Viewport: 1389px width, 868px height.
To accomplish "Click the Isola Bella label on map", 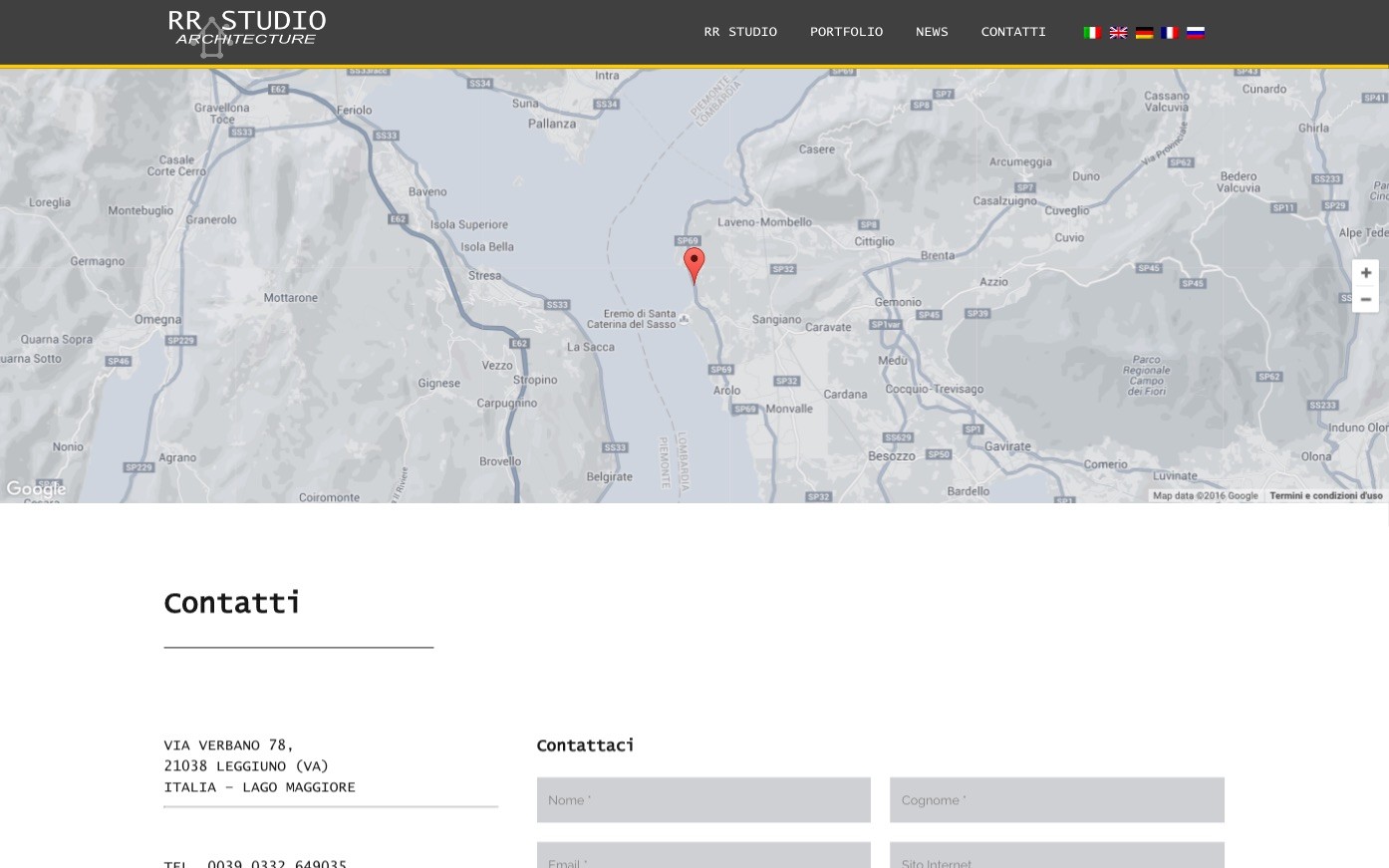I will point(487,246).
